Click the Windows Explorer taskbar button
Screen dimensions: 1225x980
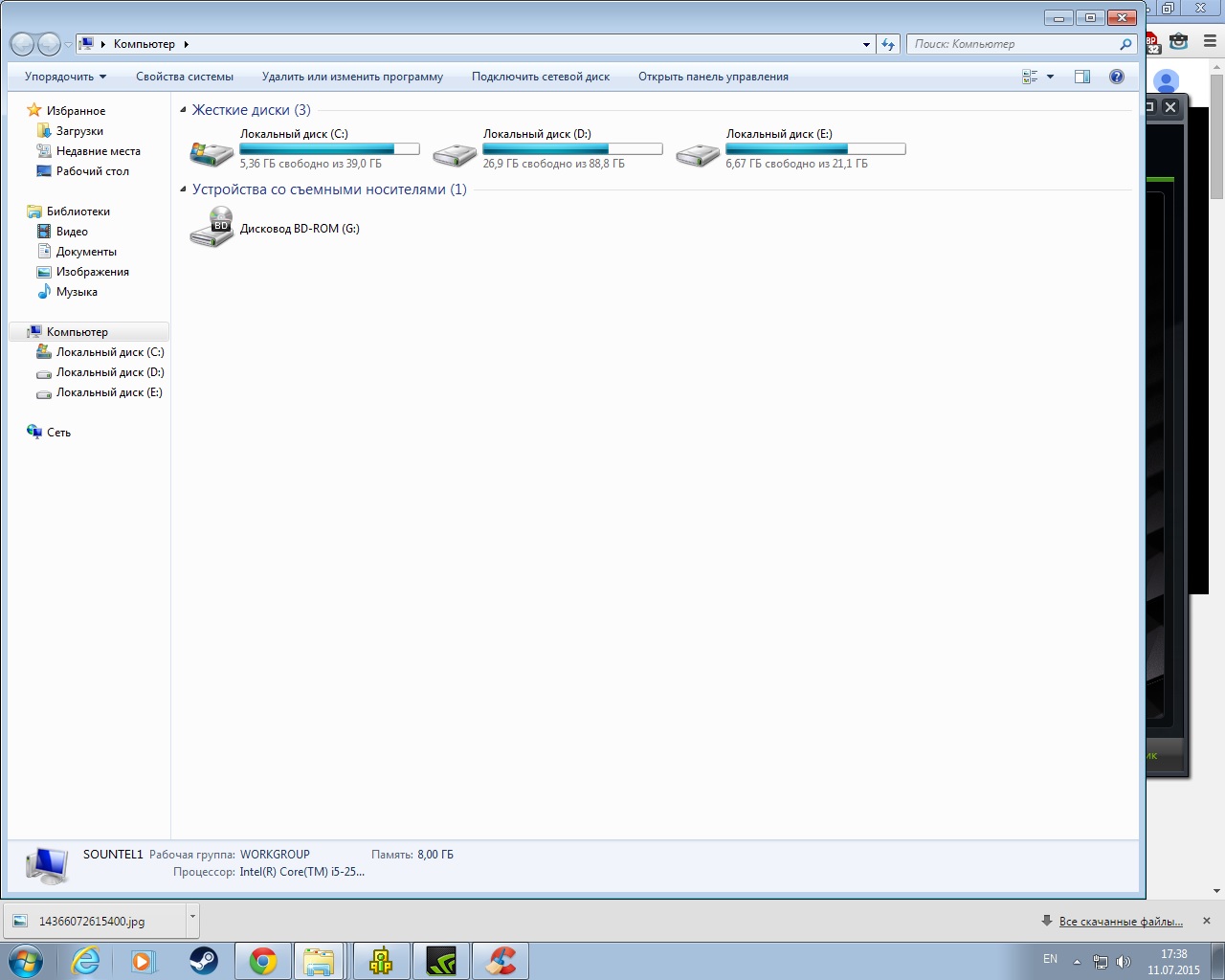point(319,961)
